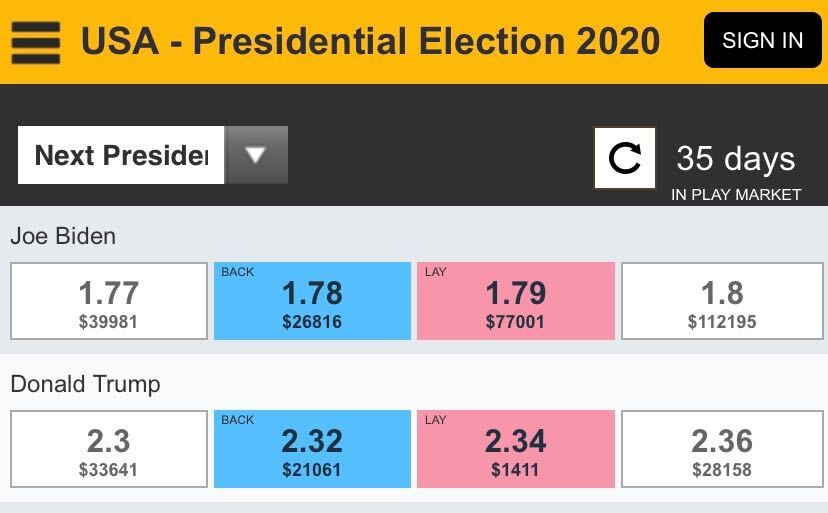Lay Joe Biden at 1.79
Screen dimensions: 828x513
pos(515,301)
